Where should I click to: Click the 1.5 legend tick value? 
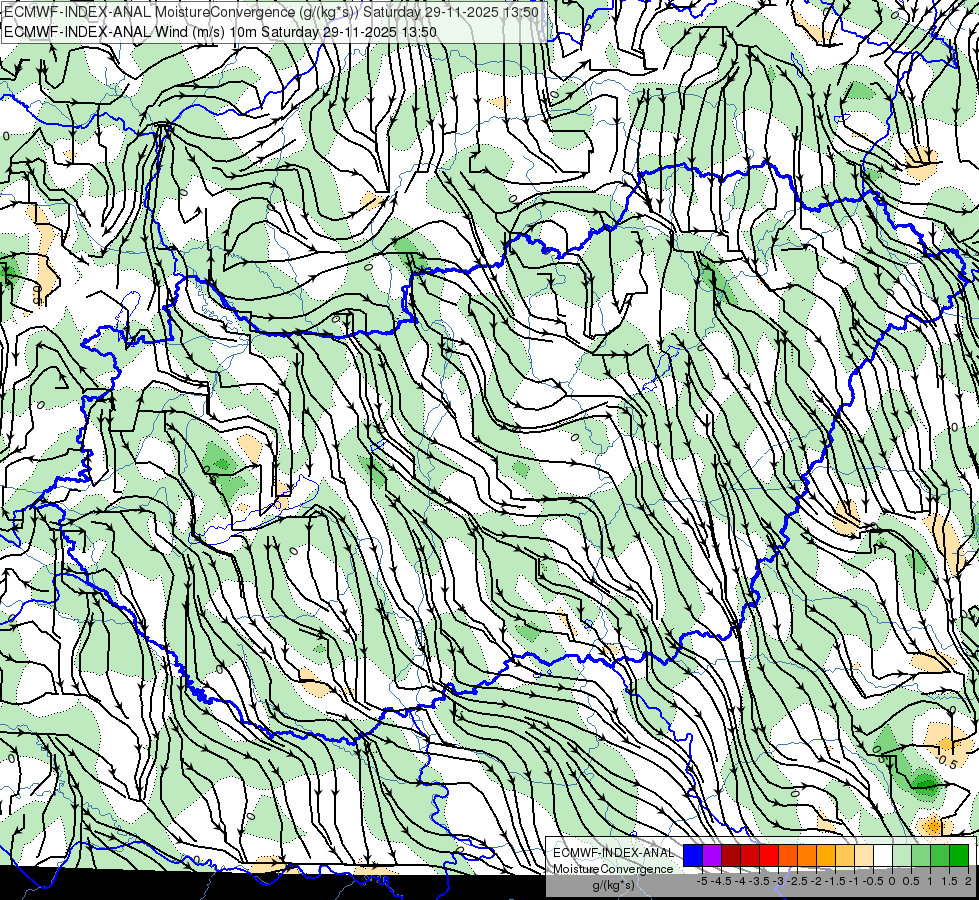pyautogui.click(x=949, y=881)
